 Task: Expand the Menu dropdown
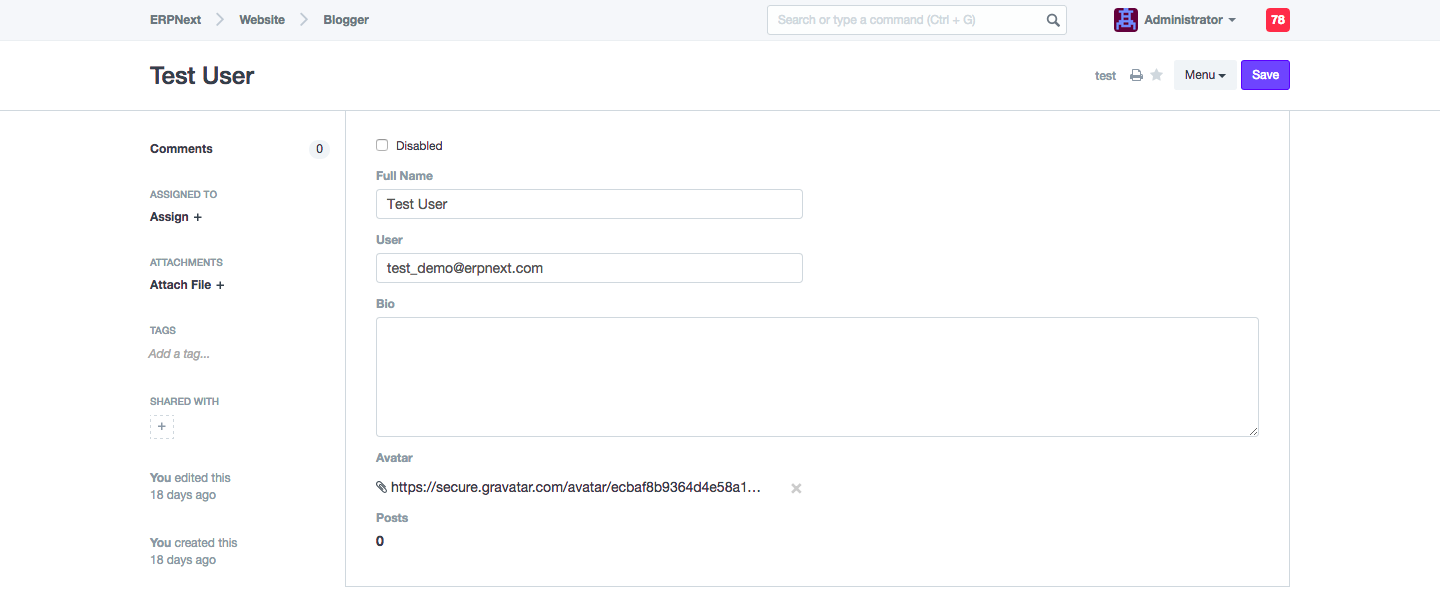tap(1205, 75)
